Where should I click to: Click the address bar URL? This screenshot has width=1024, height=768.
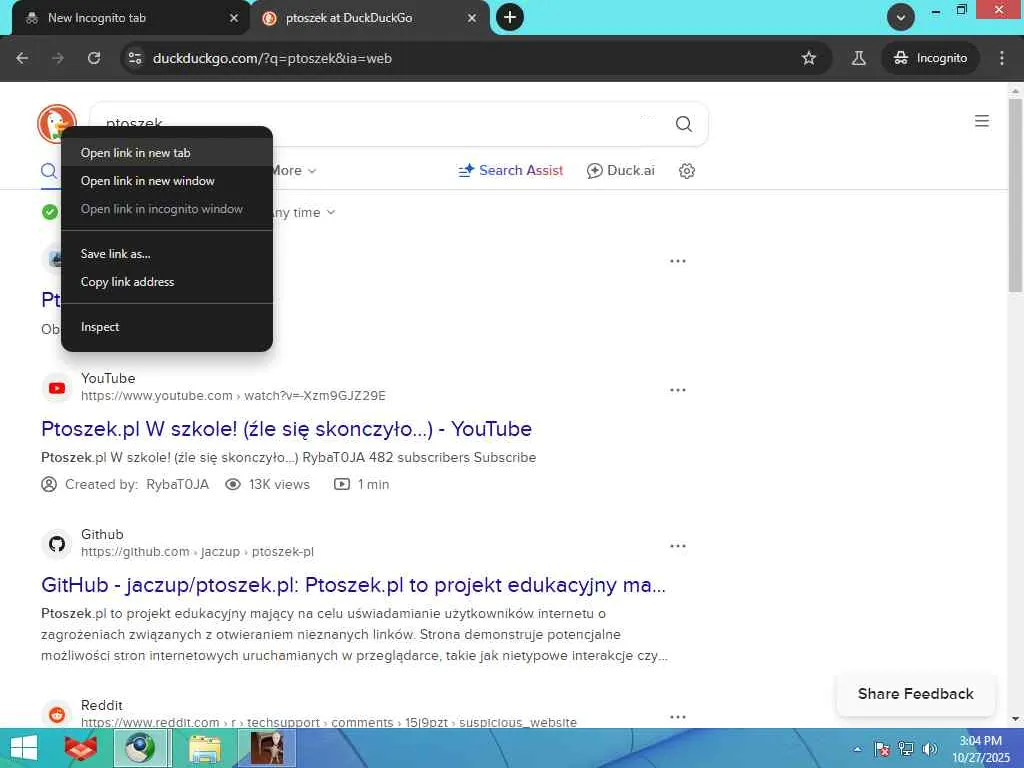tap(272, 58)
